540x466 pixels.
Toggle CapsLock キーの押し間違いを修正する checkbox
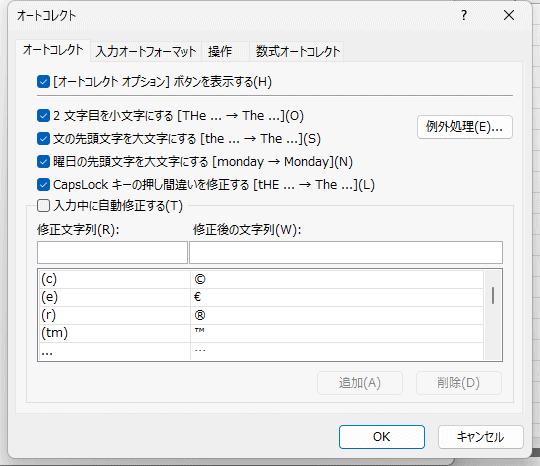pyautogui.click(x=43, y=185)
